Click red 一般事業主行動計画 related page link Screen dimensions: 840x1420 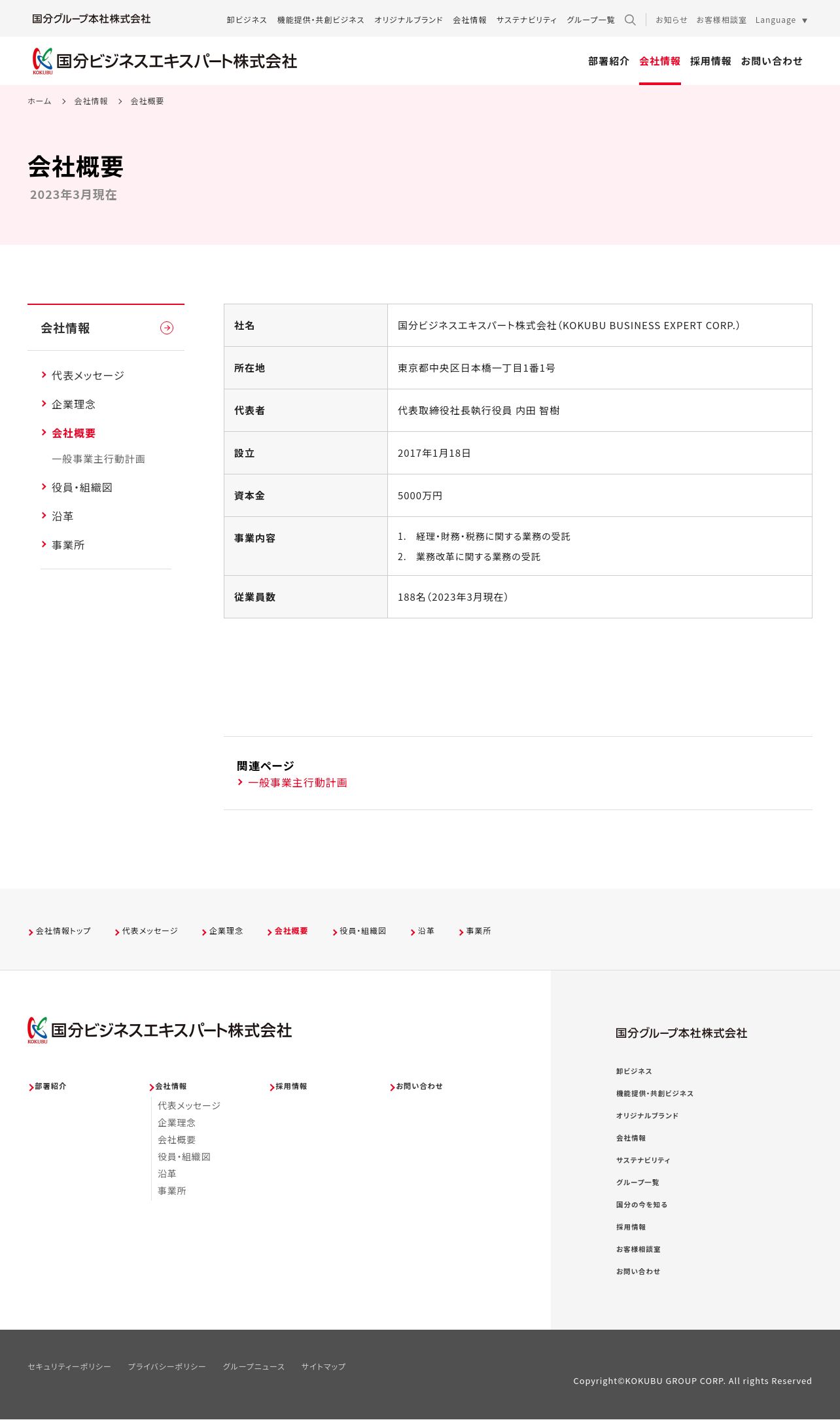click(297, 783)
